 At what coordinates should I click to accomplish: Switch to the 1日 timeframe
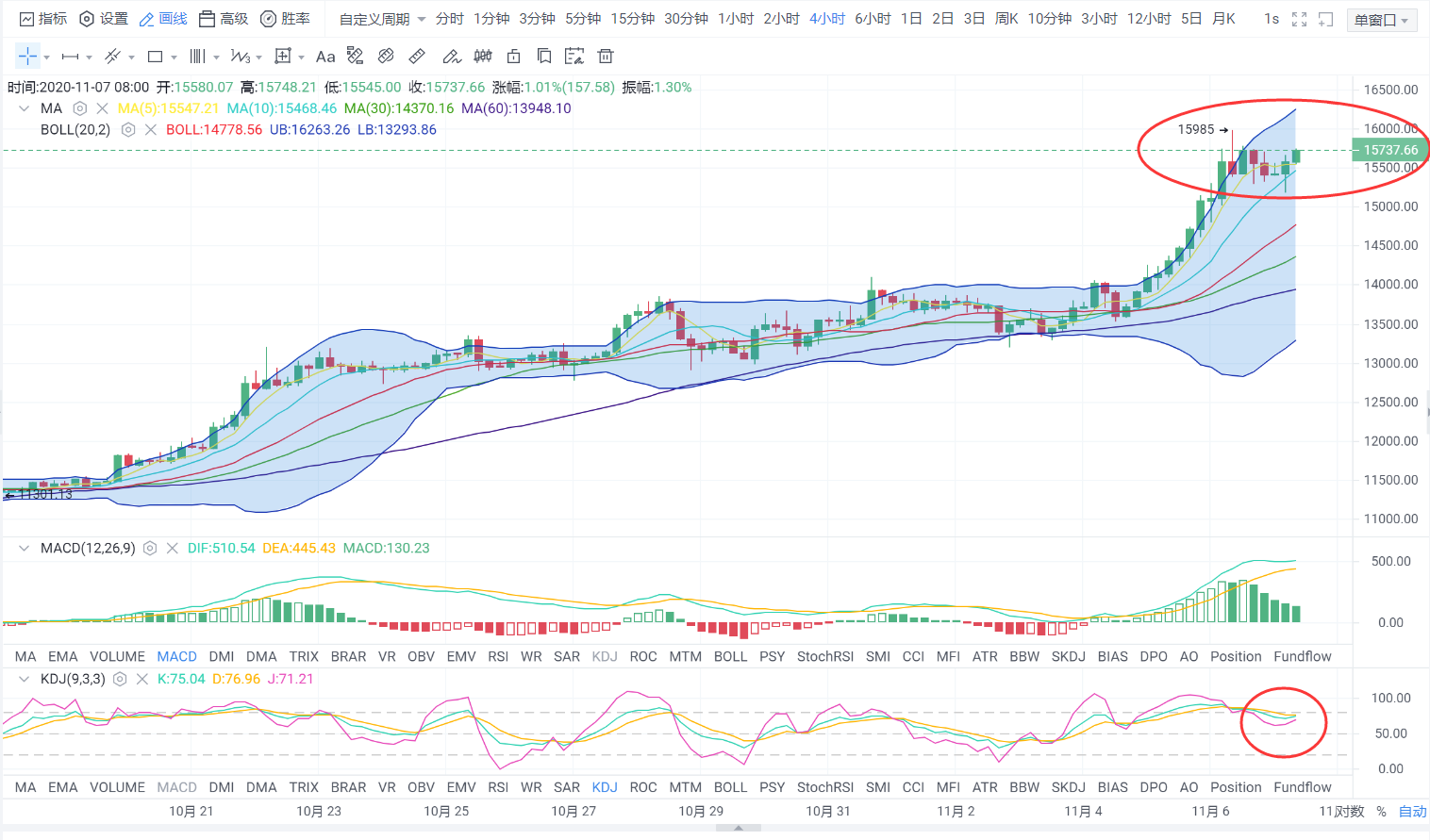(911, 19)
